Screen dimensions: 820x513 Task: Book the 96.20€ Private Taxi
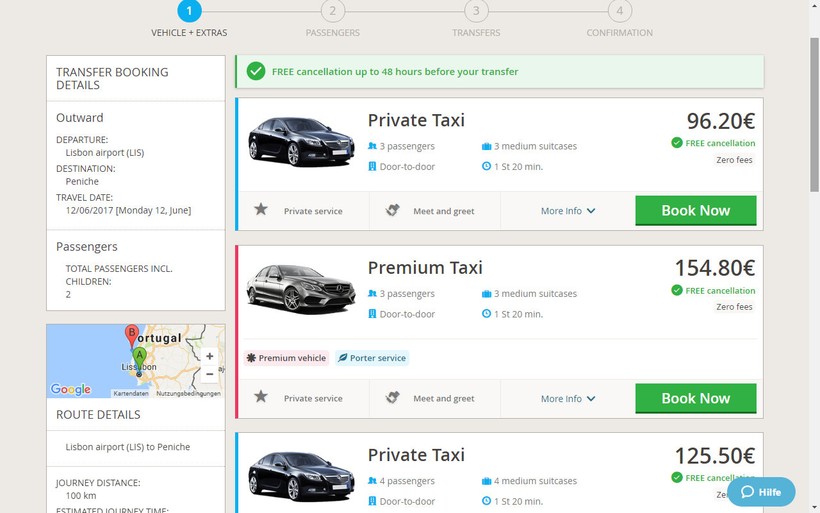coord(695,211)
